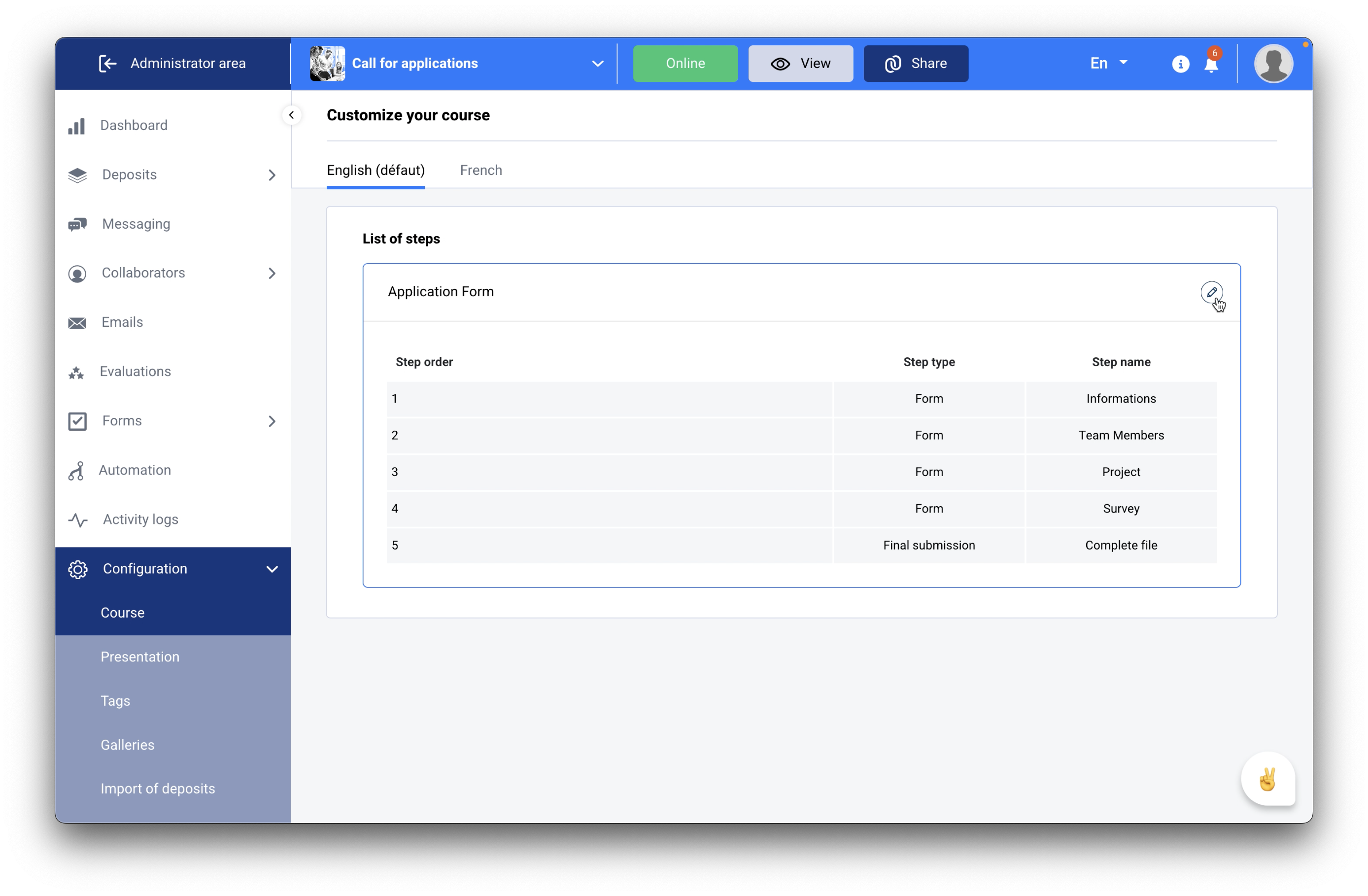This screenshot has height=896, width=1368.
Task: Click the View button
Action: [800, 63]
